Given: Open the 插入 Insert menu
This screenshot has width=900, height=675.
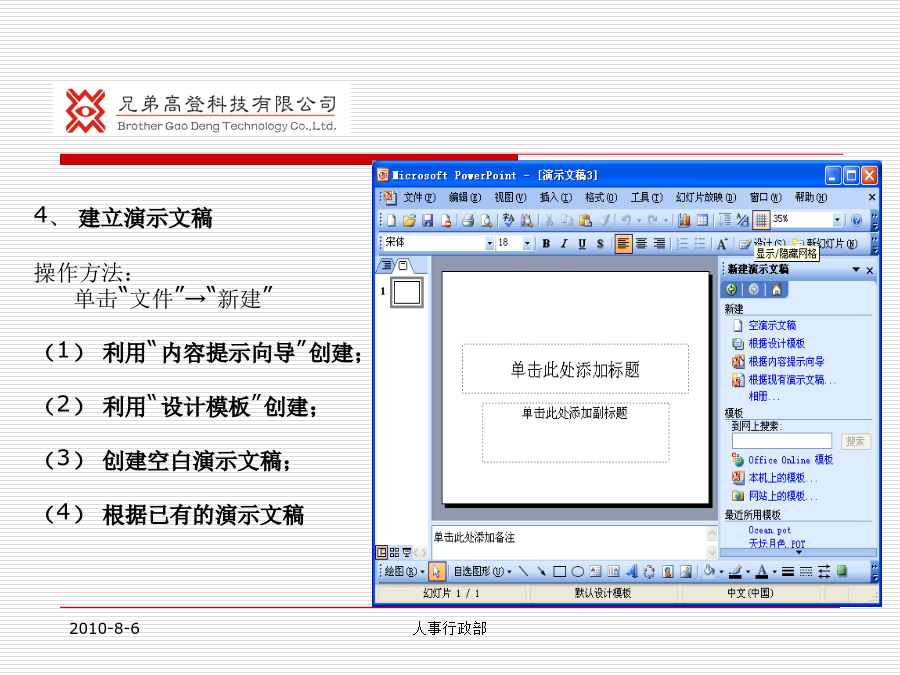Looking at the screenshot, I should click(556, 198).
